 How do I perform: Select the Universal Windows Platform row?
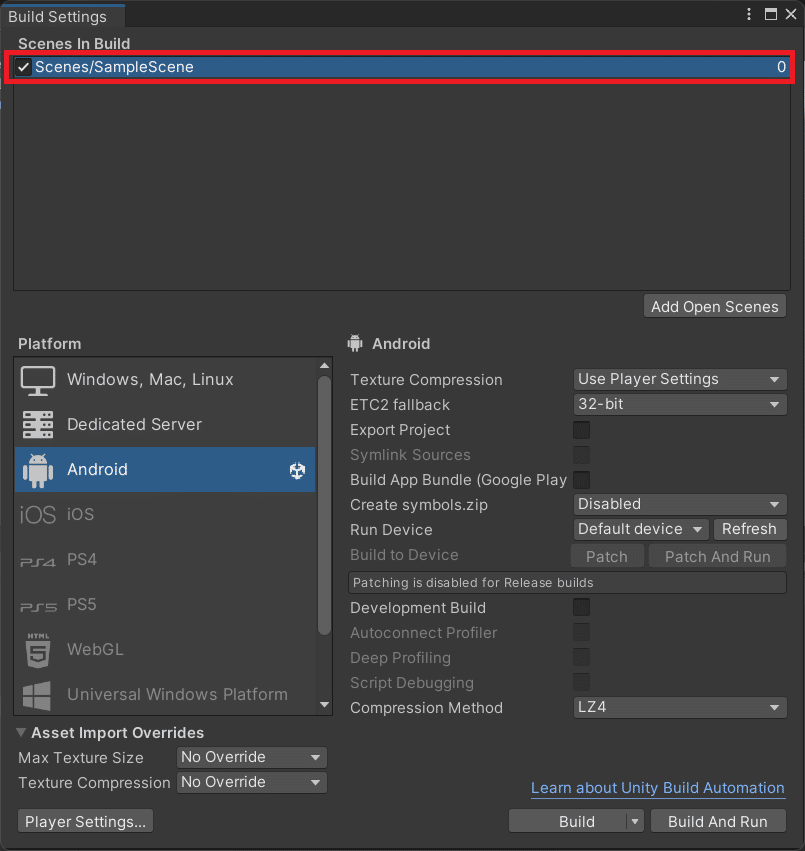click(x=165, y=695)
